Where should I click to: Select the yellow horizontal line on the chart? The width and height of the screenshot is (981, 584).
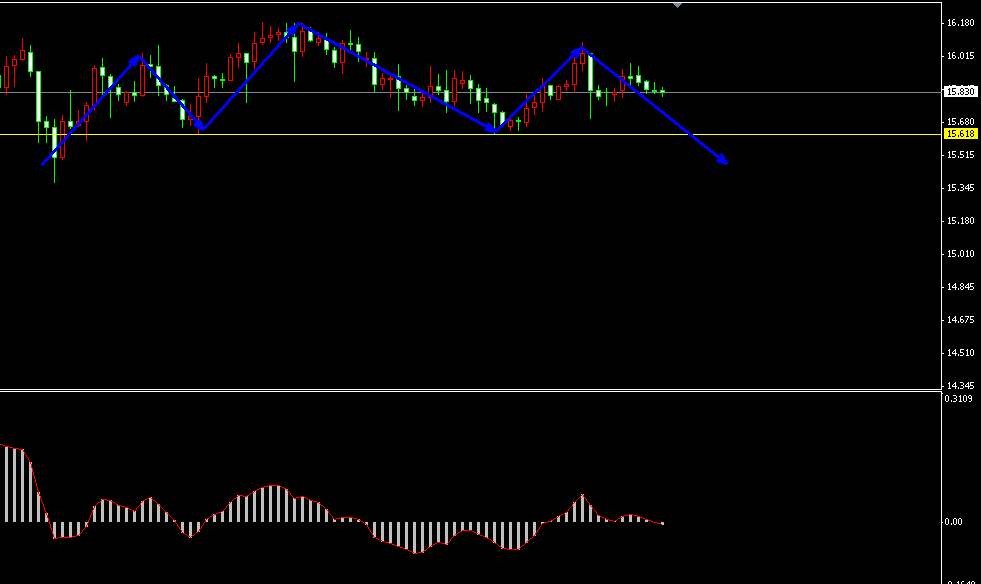click(800, 134)
